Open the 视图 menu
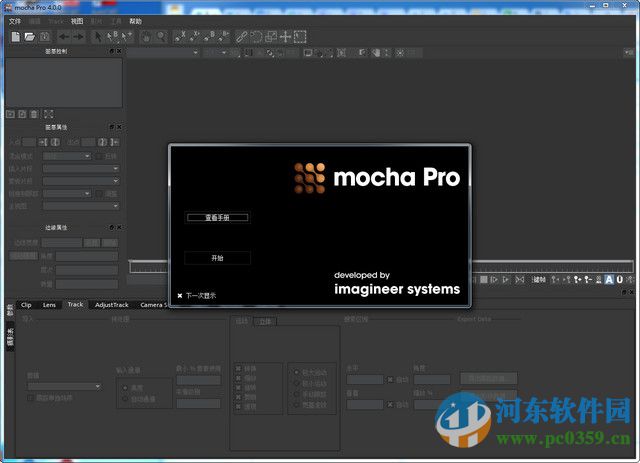This screenshot has width=640, height=463. click(x=77, y=21)
